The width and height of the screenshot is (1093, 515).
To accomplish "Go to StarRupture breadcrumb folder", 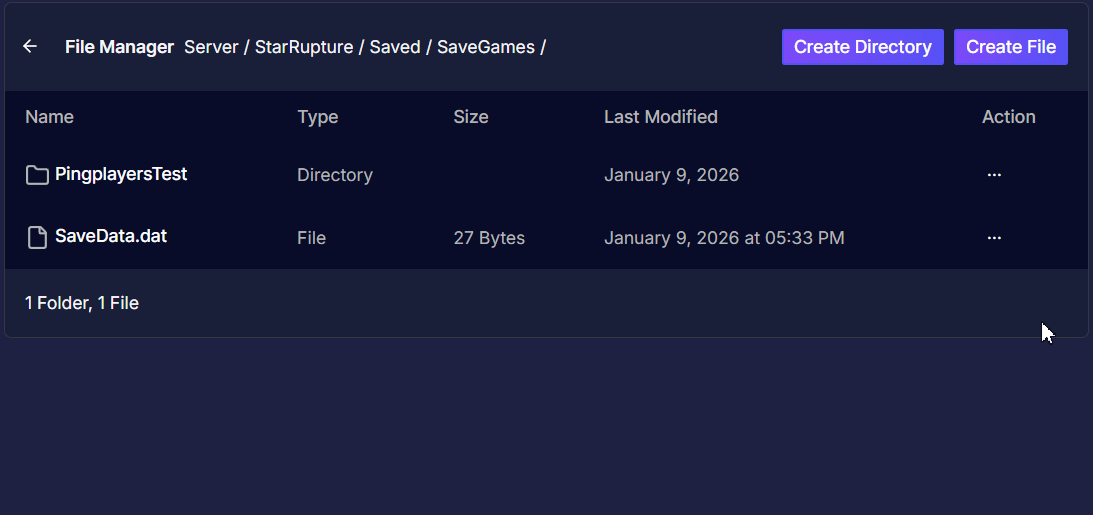I will [x=303, y=47].
